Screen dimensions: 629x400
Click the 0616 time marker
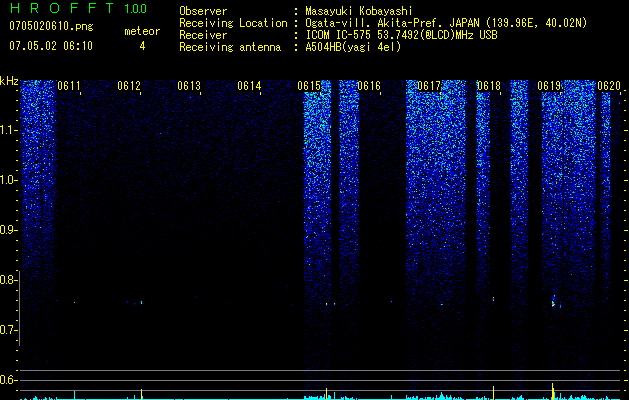(369, 86)
